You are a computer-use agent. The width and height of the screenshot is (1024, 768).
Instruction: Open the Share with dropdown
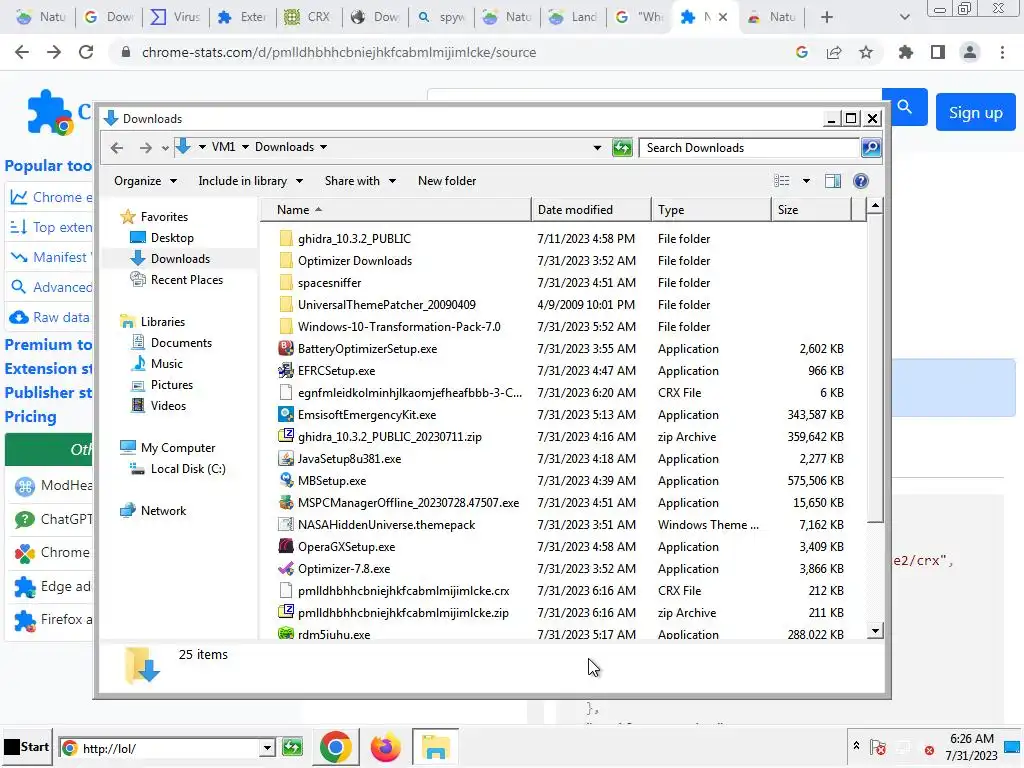point(360,181)
